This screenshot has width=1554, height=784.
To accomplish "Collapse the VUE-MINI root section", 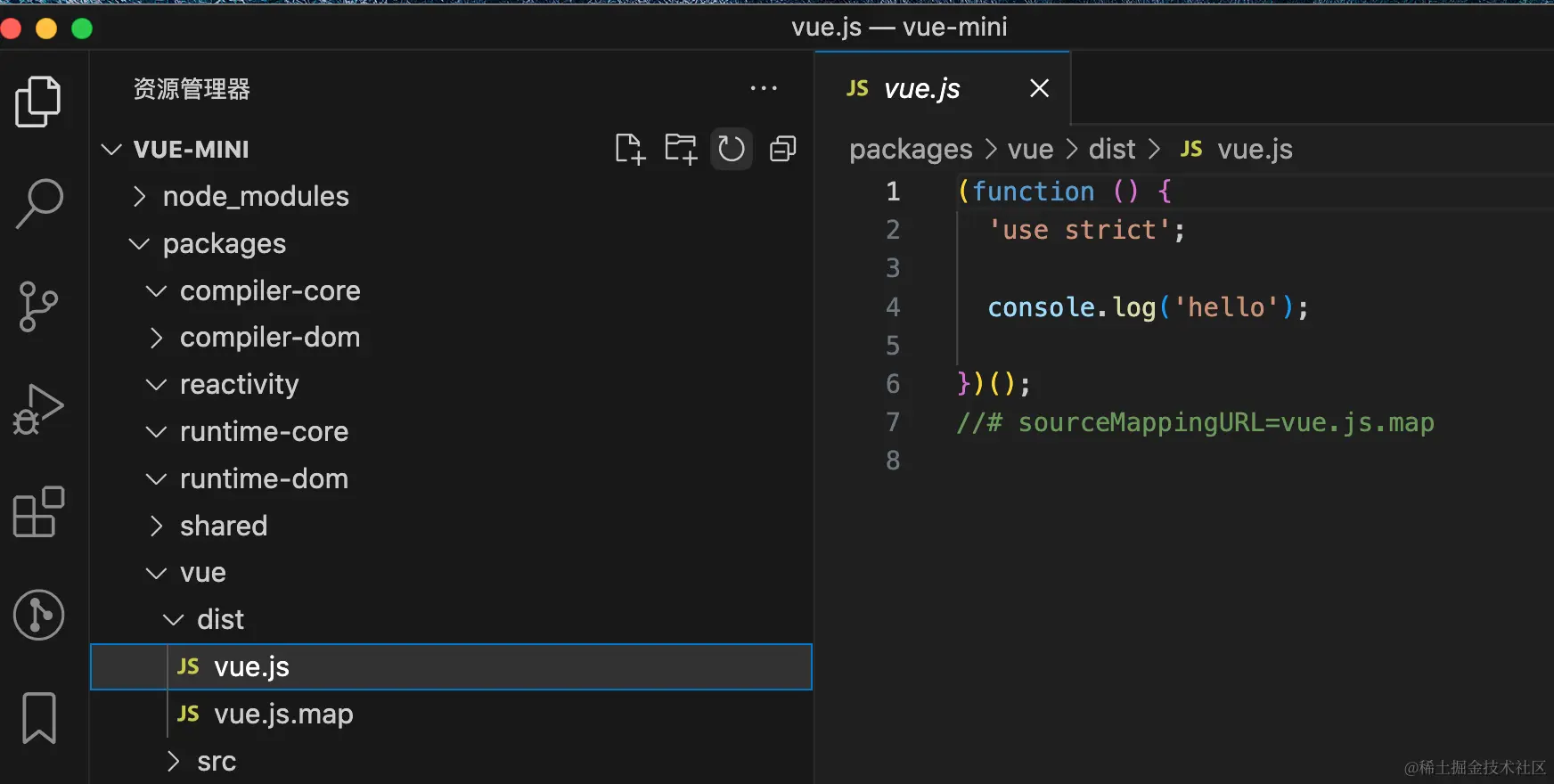I will (111, 149).
